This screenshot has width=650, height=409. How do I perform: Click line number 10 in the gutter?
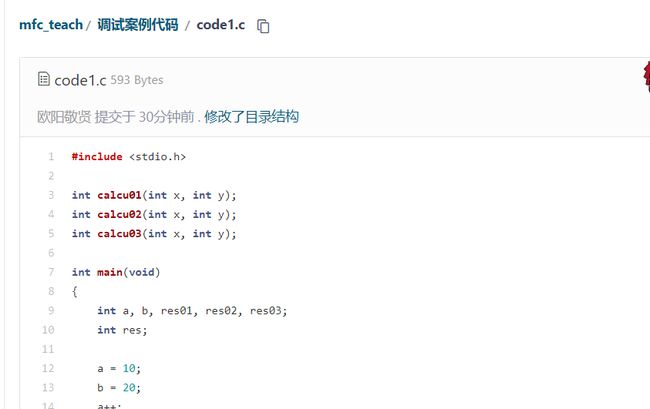coord(48,330)
